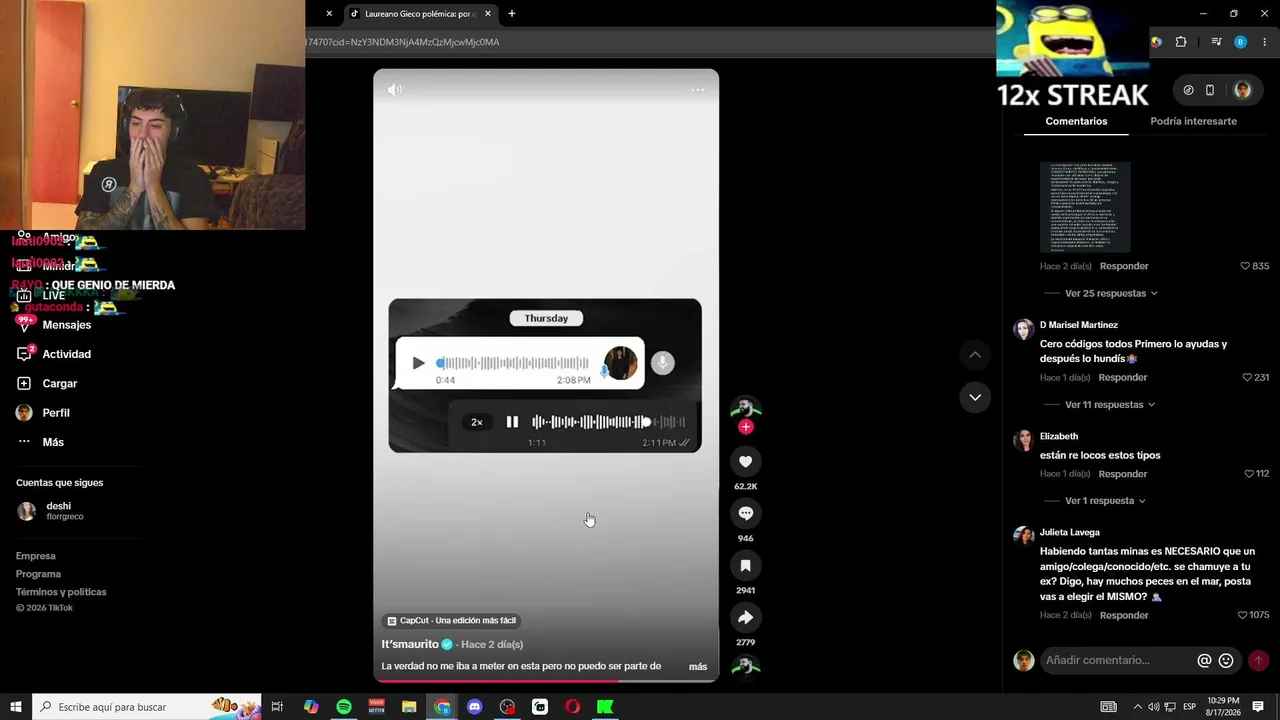Open the creator's avatar beside the video
1280x720 pixels.
pyautogui.click(x=745, y=408)
